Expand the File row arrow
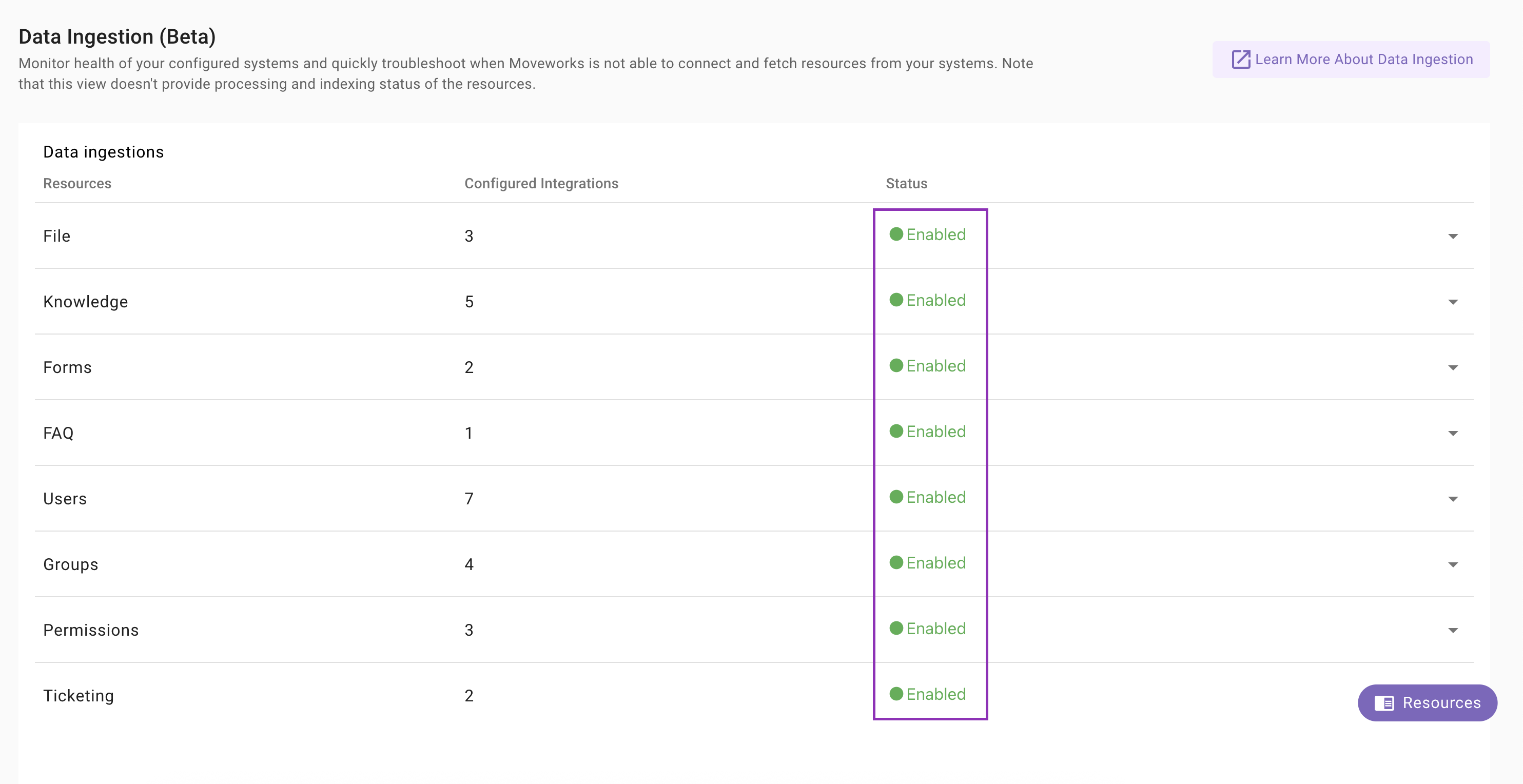 pos(1453,237)
